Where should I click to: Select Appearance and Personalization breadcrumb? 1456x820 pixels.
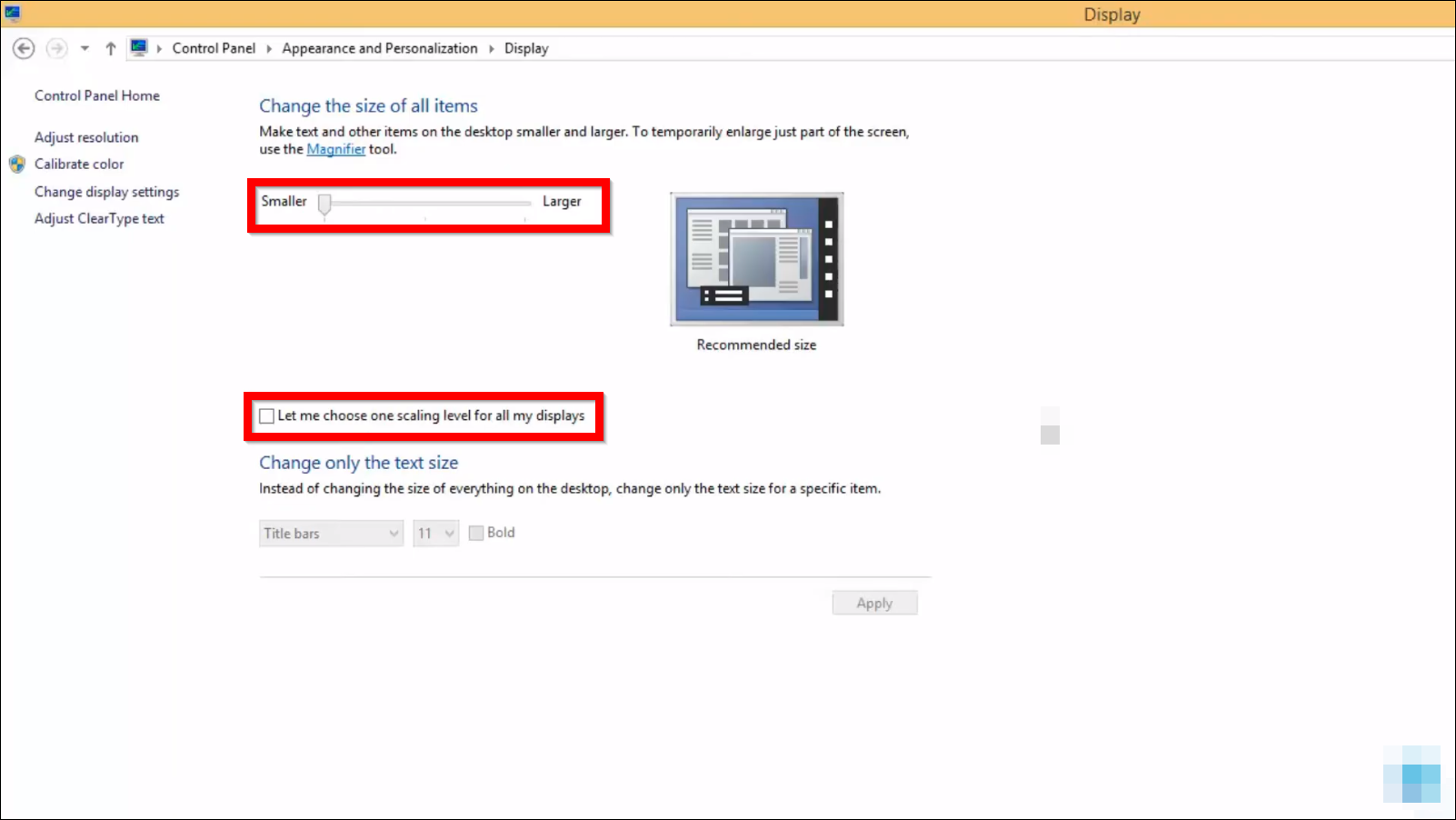tap(379, 47)
